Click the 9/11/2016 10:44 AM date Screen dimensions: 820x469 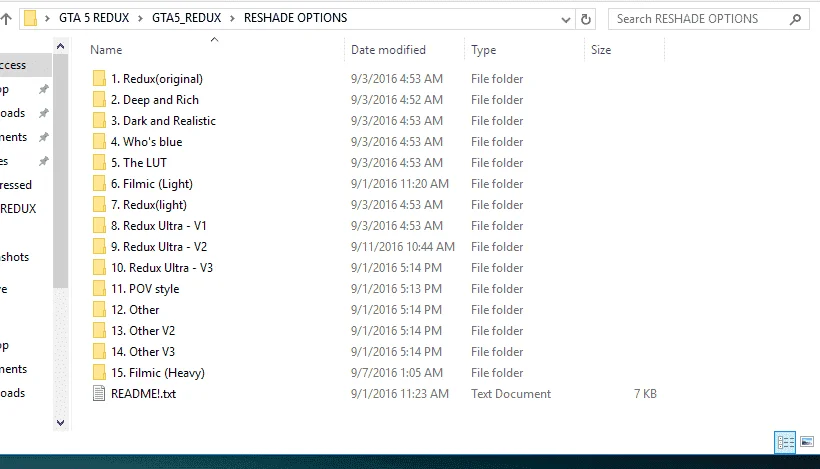pyautogui.click(x=403, y=247)
